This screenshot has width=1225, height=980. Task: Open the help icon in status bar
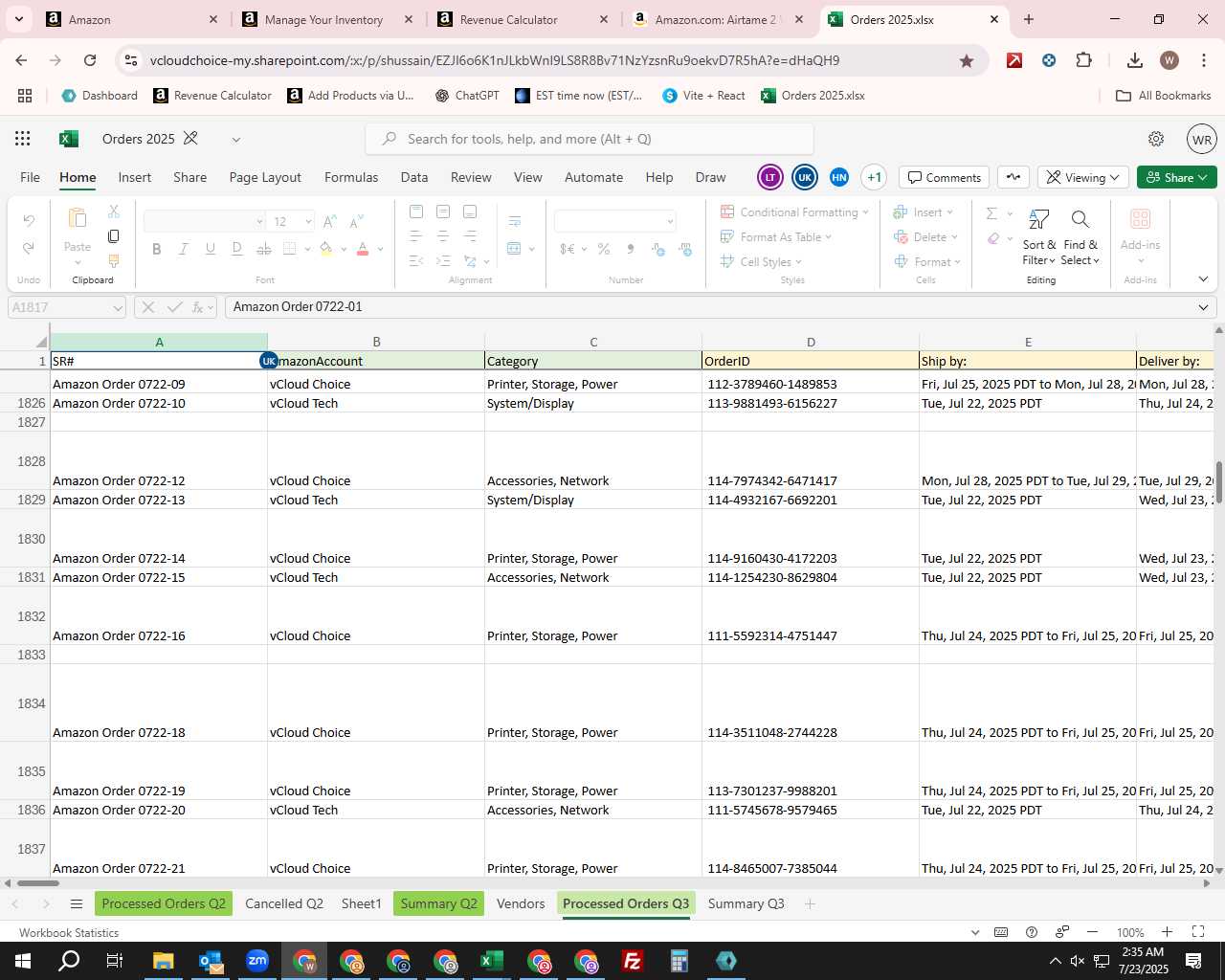click(1032, 932)
